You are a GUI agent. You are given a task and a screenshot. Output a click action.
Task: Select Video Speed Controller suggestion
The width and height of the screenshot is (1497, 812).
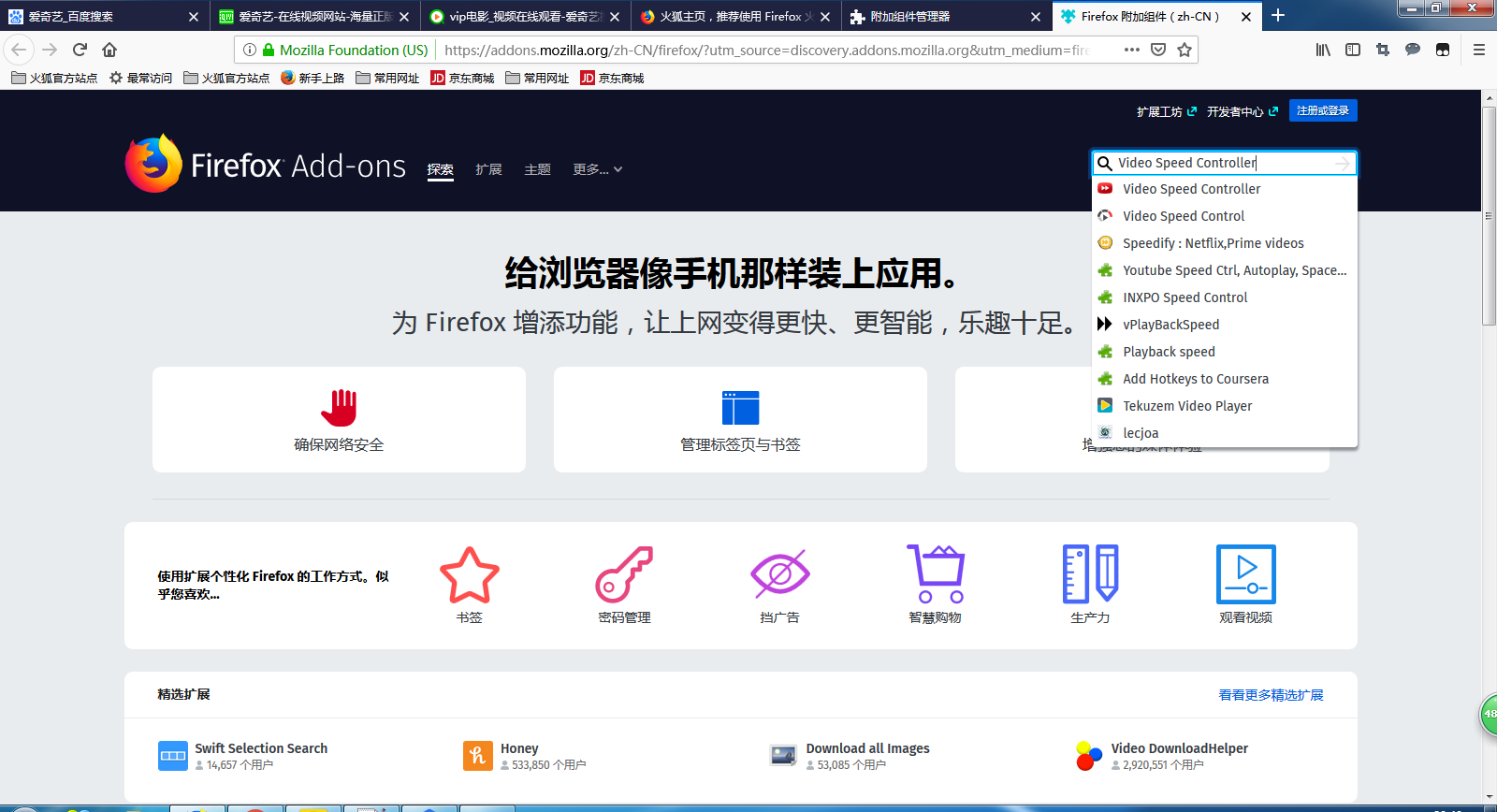coord(1225,189)
